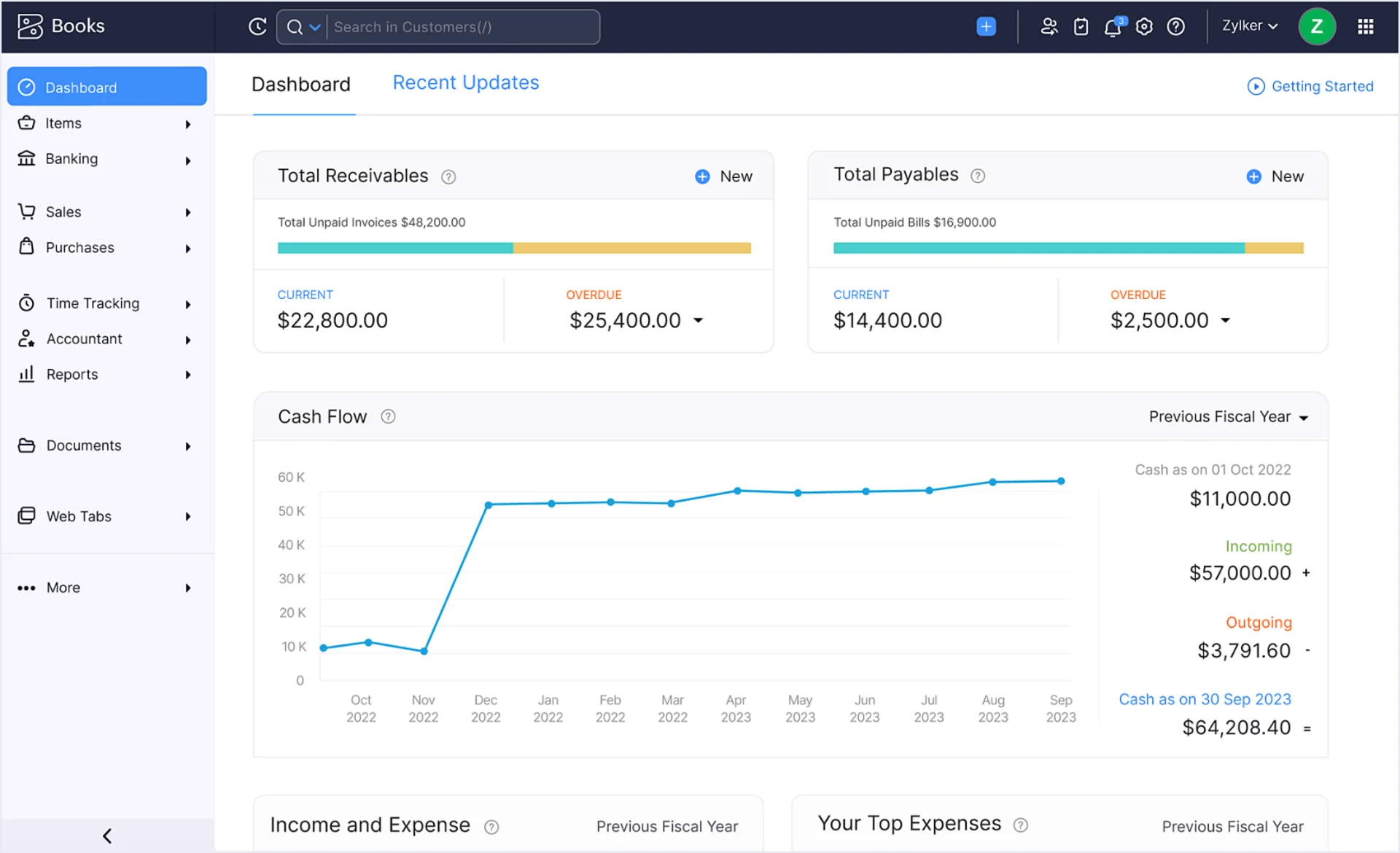Click the Getting Started link
1400x853 pixels.
1310,86
